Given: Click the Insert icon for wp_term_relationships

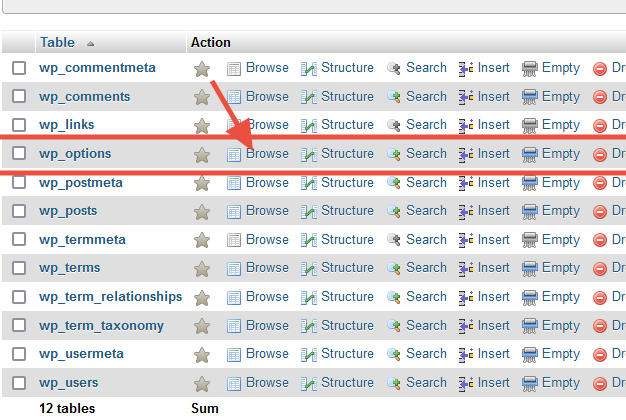Looking at the screenshot, I should (x=466, y=297).
